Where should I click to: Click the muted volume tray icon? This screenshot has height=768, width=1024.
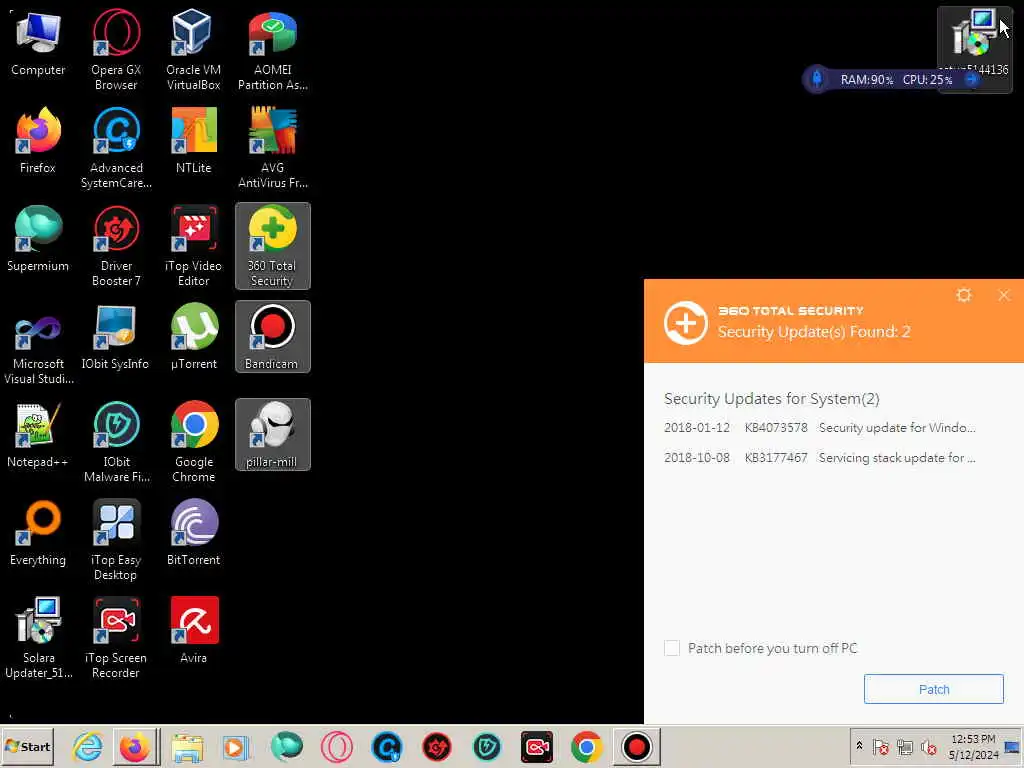[928, 746]
